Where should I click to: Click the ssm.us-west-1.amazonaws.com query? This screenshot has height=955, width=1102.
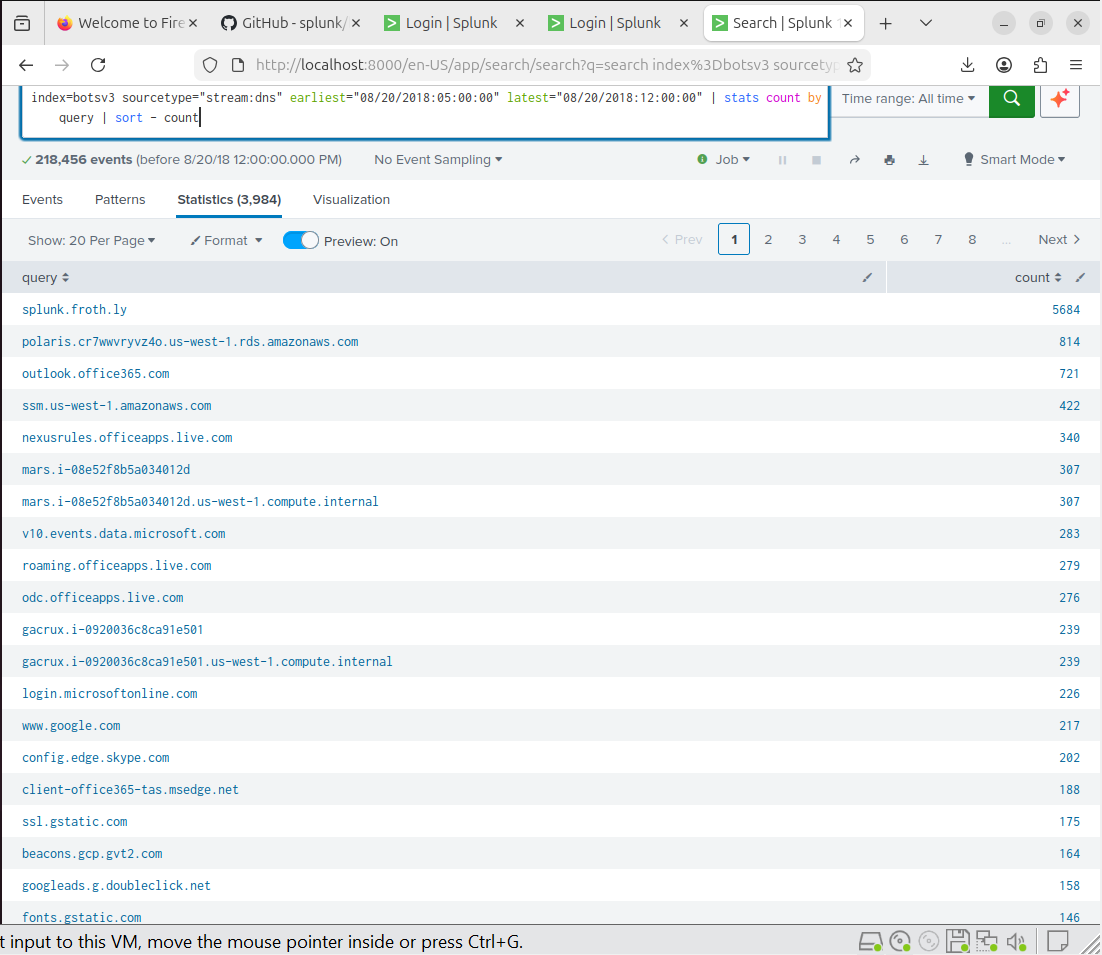point(117,406)
